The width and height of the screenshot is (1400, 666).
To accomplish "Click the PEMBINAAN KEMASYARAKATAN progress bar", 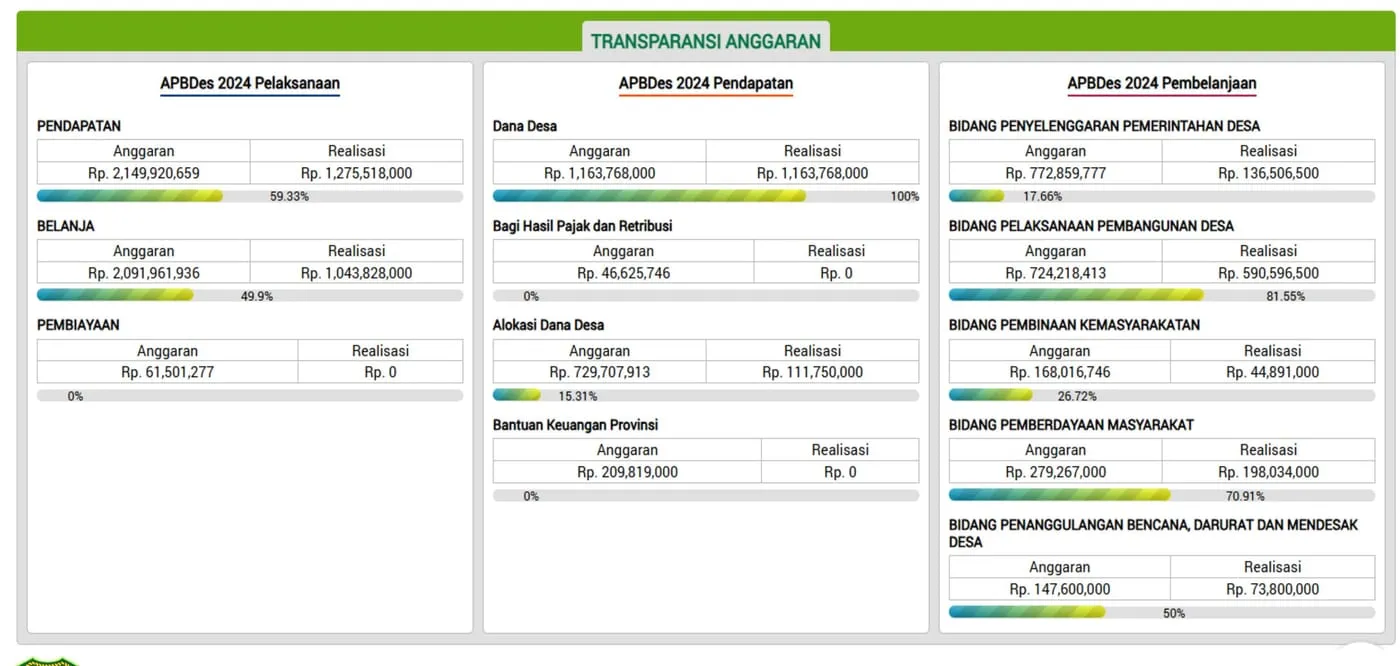I will (1162, 395).
